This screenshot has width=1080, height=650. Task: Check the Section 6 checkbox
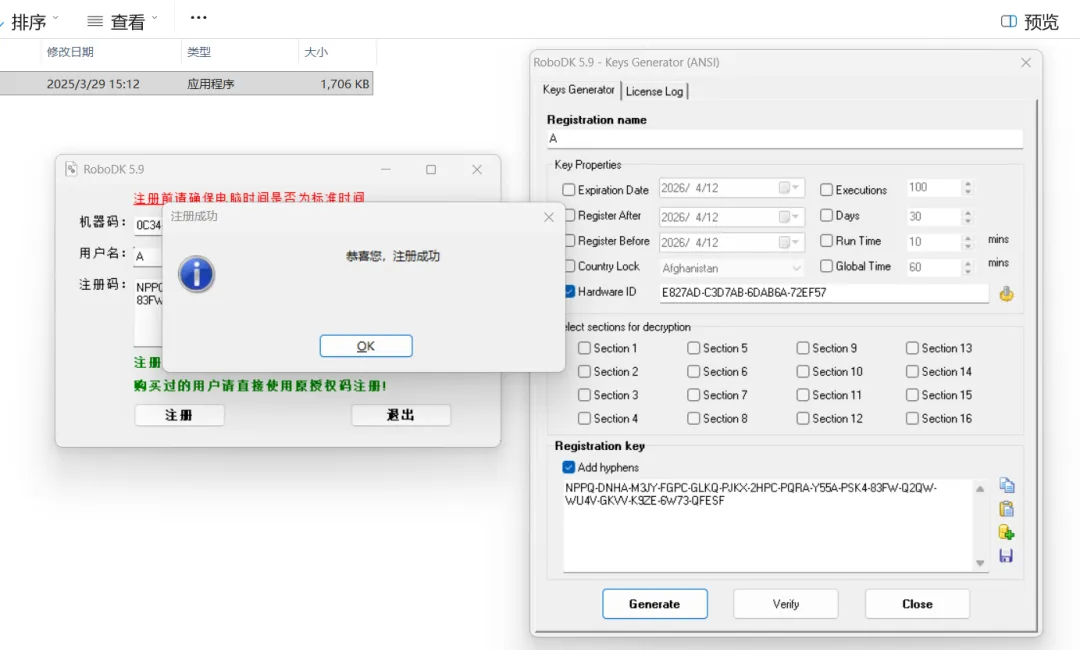coord(694,371)
